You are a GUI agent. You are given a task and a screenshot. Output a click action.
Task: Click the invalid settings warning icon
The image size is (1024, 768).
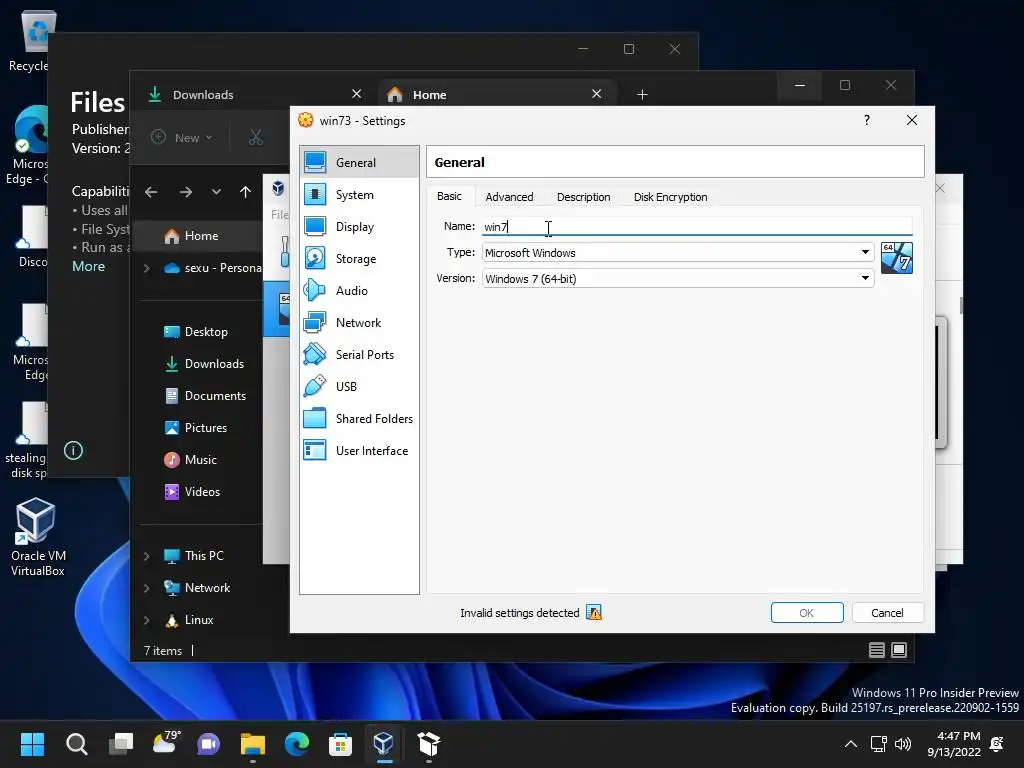(x=594, y=613)
